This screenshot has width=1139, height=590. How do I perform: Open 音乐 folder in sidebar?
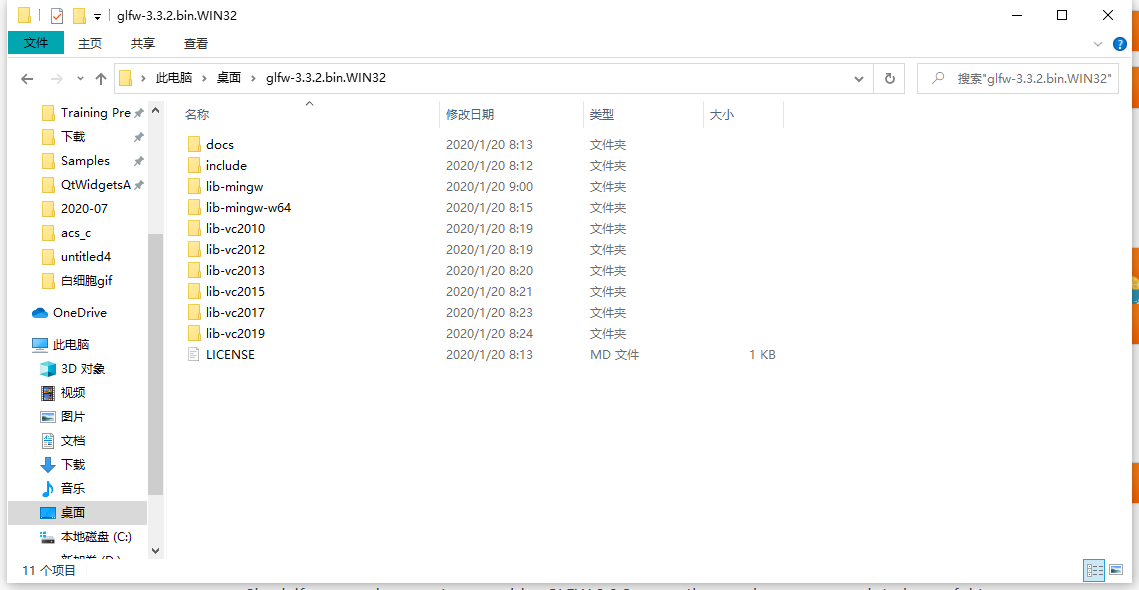(62, 489)
